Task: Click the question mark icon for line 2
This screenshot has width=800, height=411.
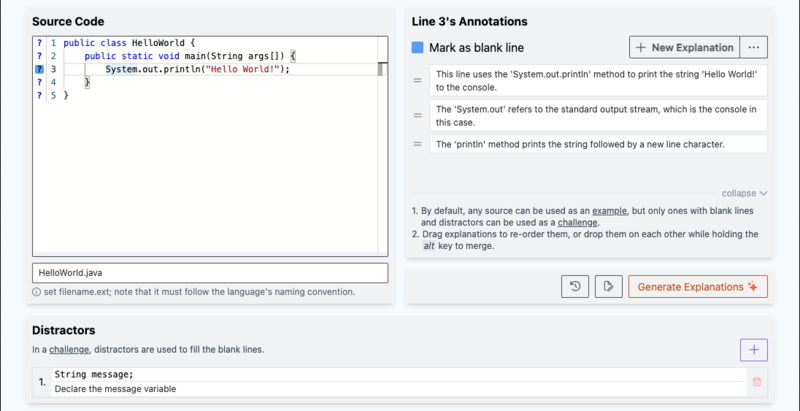Action: click(39, 56)
